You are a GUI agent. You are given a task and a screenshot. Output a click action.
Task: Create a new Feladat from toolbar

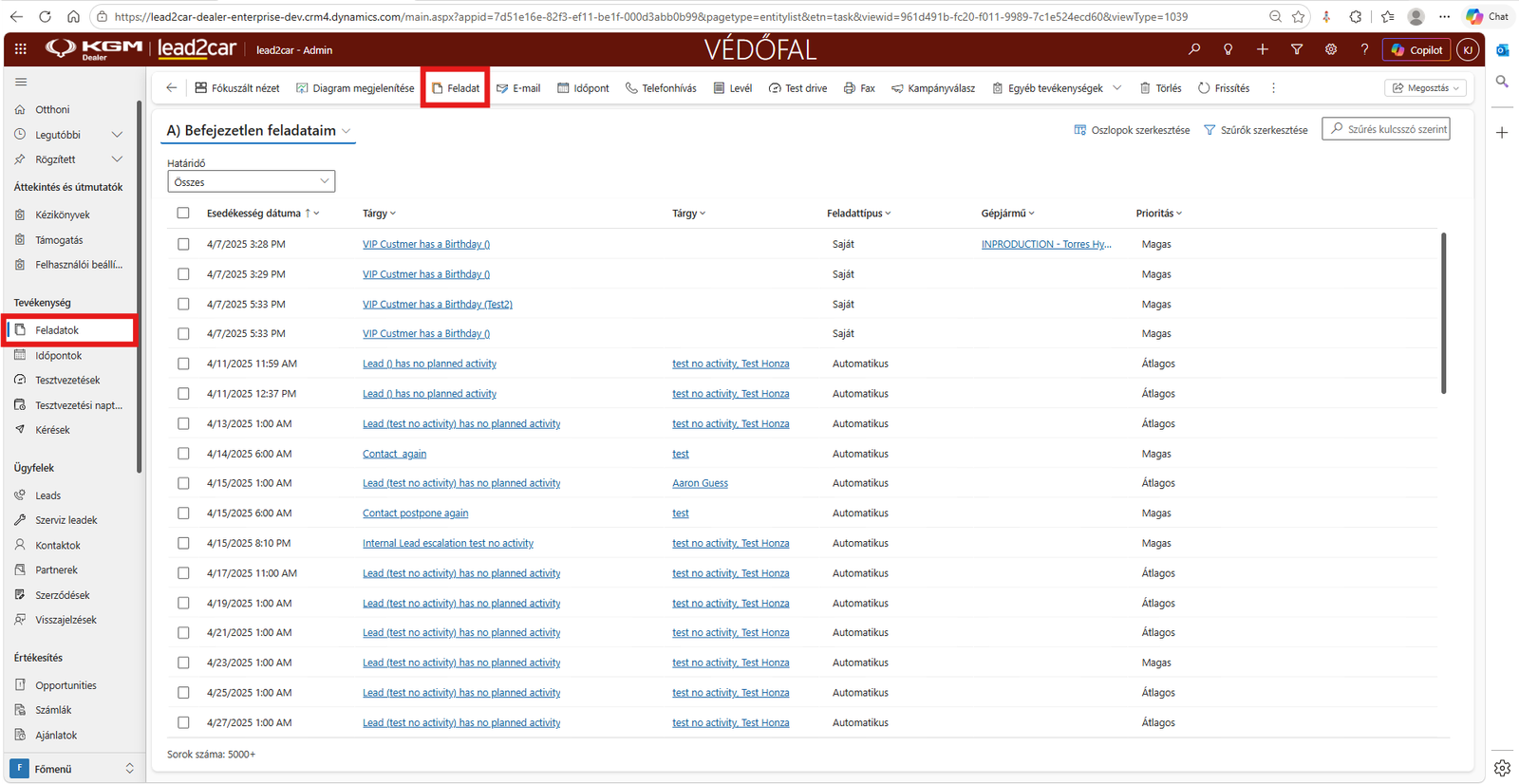pos(456,88)
